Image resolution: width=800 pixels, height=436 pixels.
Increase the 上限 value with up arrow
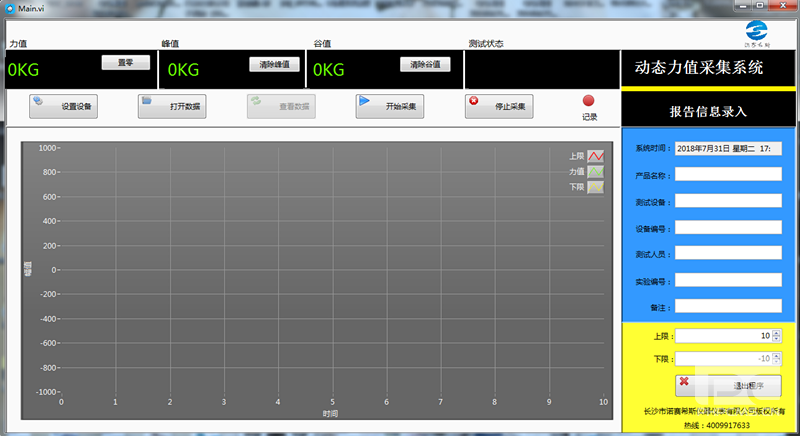point(777,332)
